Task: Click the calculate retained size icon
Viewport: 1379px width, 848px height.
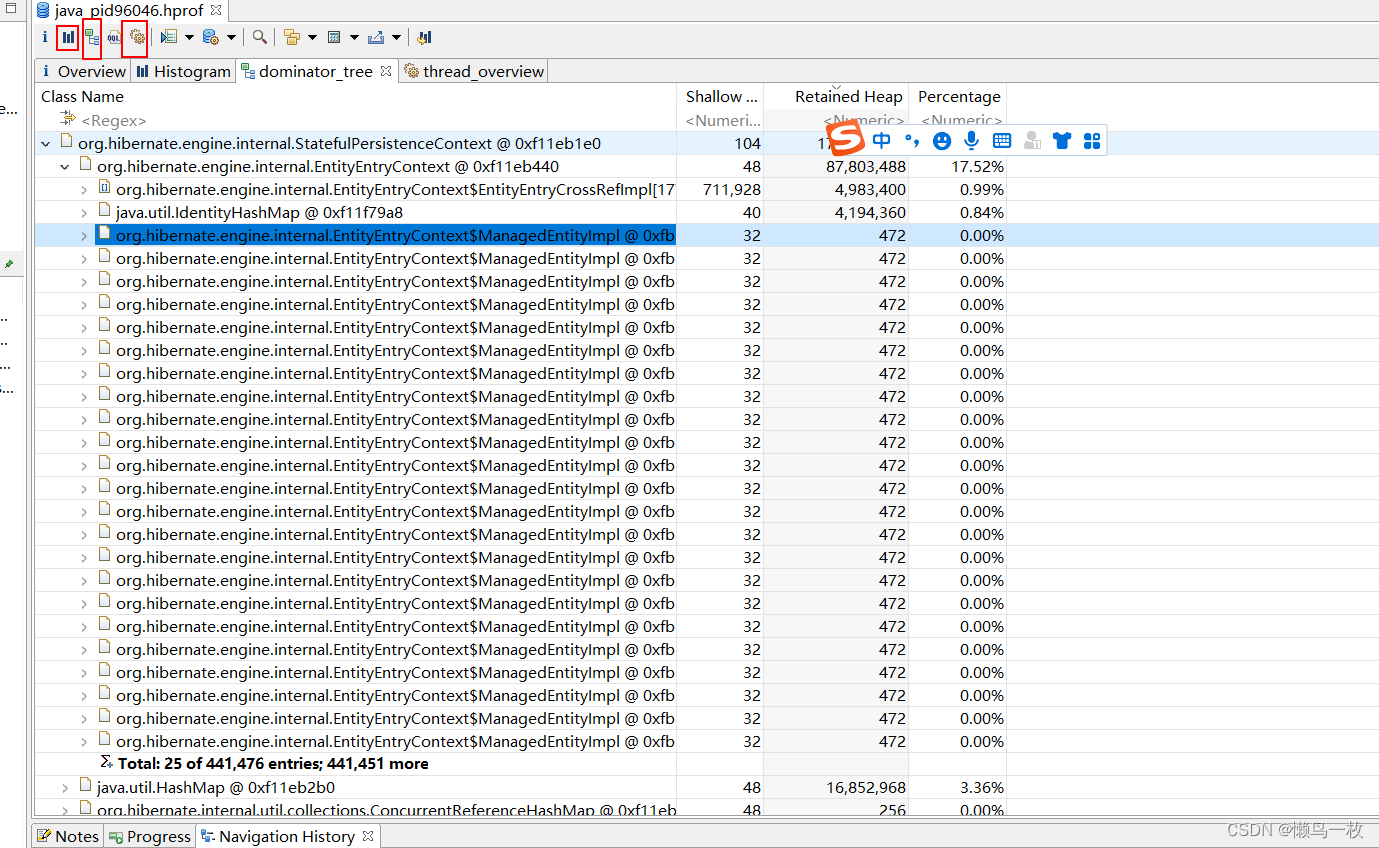Action: click(x=334, y=38)
